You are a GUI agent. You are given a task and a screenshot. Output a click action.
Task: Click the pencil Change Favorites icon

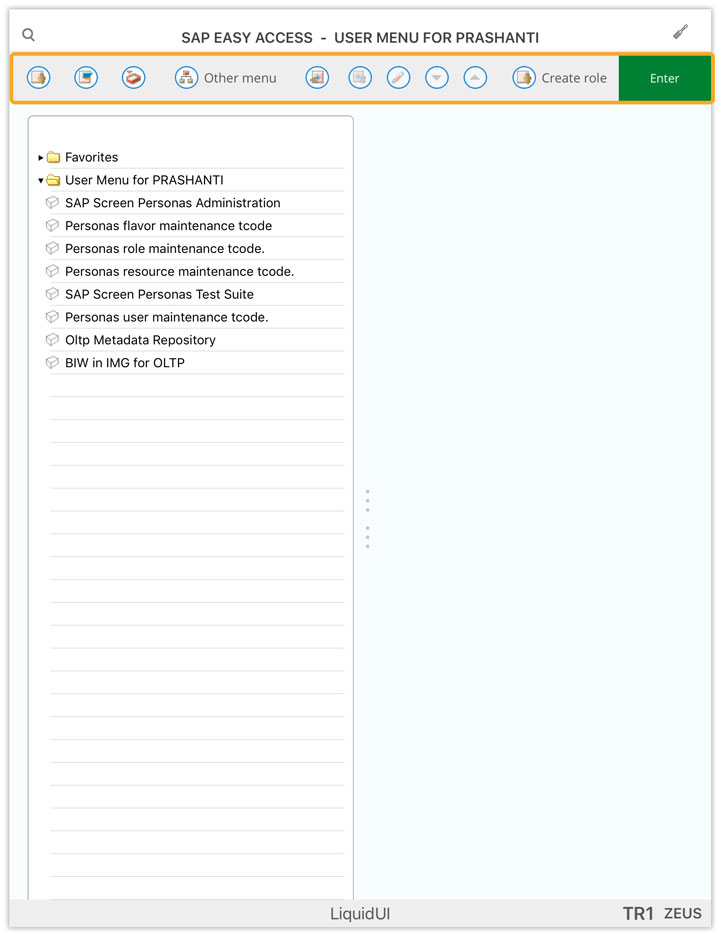(398, 78)
